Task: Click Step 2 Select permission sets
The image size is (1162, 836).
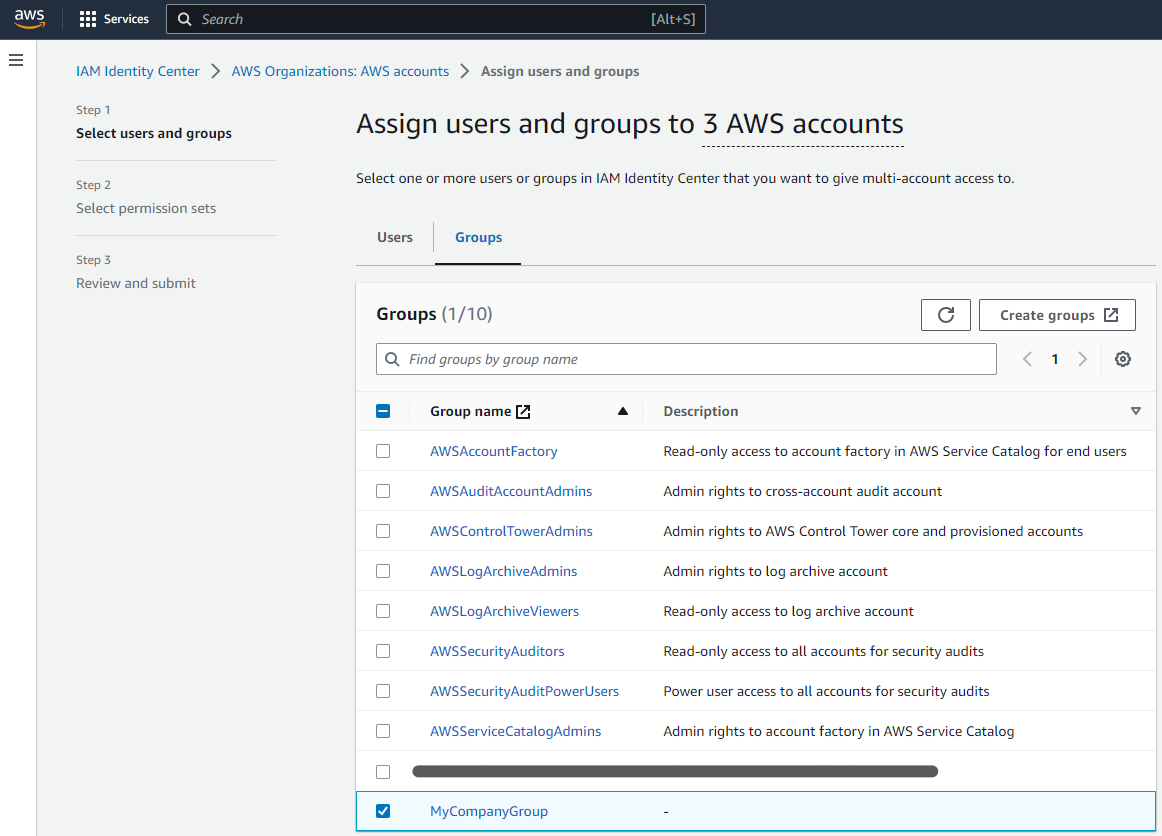Action: [146, 208]
